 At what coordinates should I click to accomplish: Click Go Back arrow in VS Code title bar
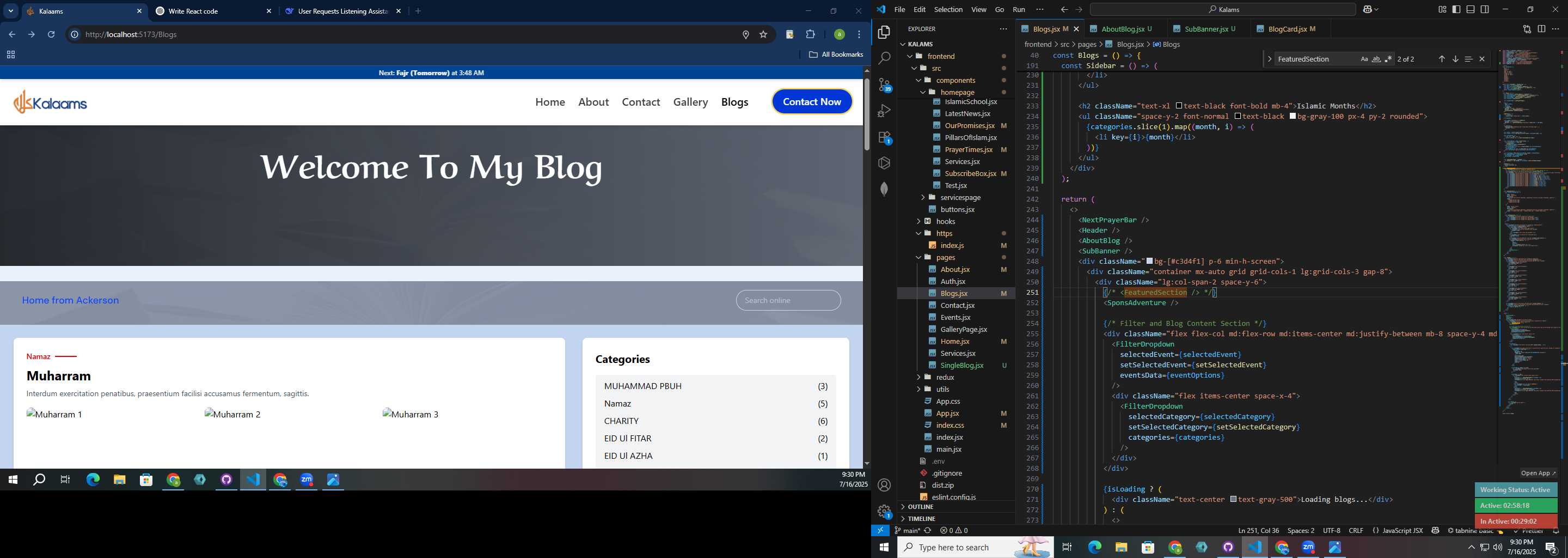1064,9
